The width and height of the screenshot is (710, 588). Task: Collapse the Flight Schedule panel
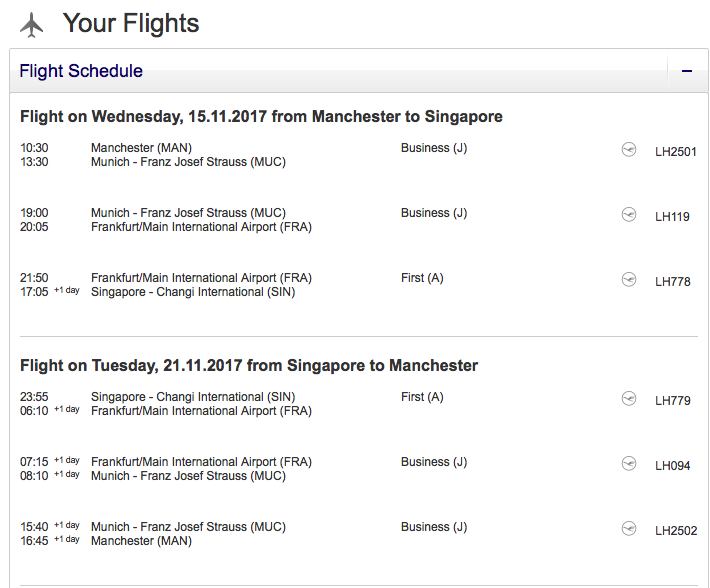(x=687, y=71)
